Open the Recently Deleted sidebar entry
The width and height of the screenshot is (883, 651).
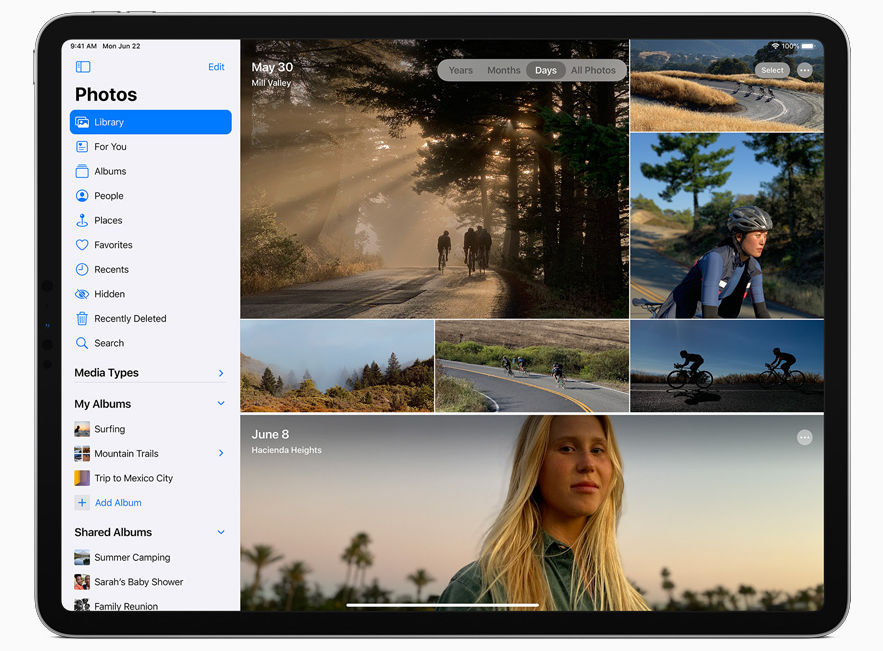click(150, 319)
